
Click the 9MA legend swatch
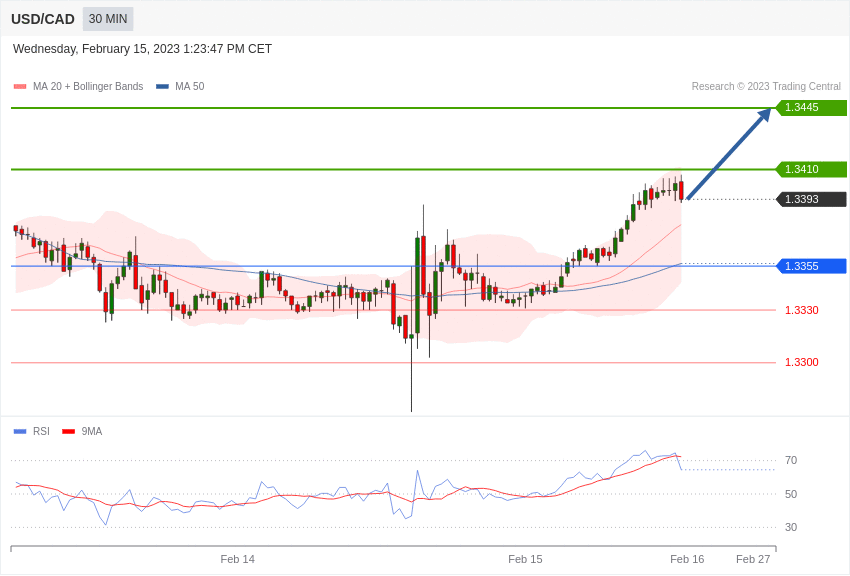click(x=68, y=431)
